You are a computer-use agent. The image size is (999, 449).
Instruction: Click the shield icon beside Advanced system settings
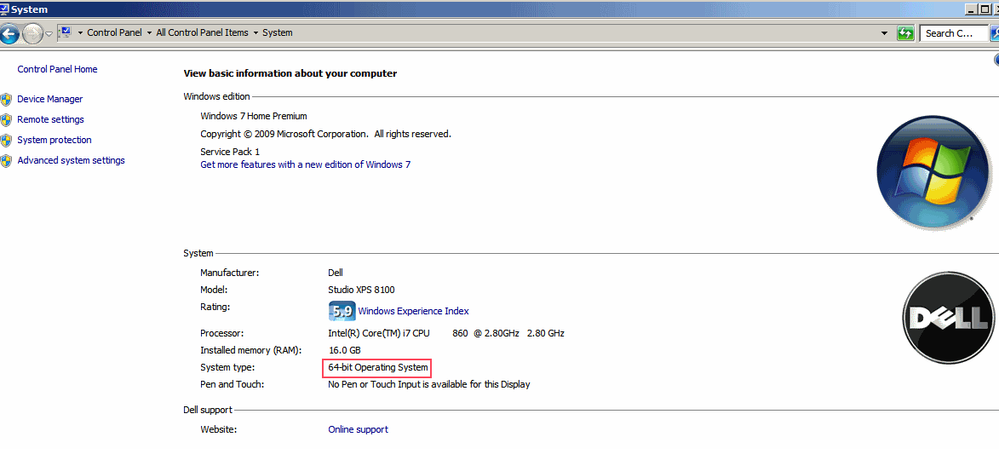click(x=6, y=161)
